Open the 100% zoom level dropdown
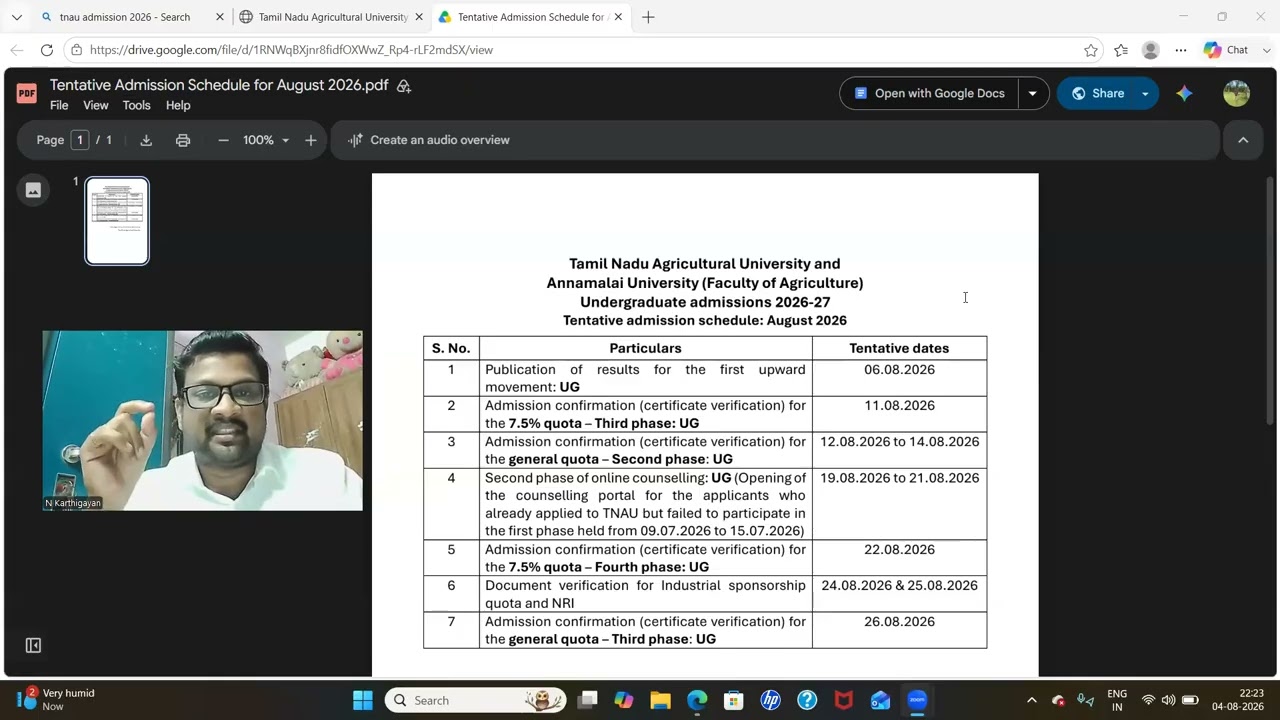The height and width of the screenshot is (720, 1280). [x=266, y=140]
